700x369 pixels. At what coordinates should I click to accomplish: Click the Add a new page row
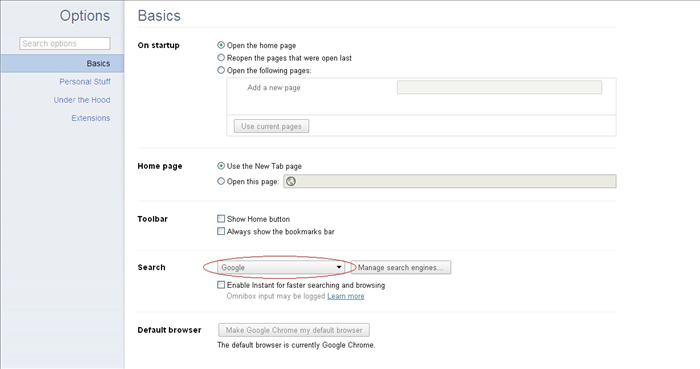click(421, 88)
